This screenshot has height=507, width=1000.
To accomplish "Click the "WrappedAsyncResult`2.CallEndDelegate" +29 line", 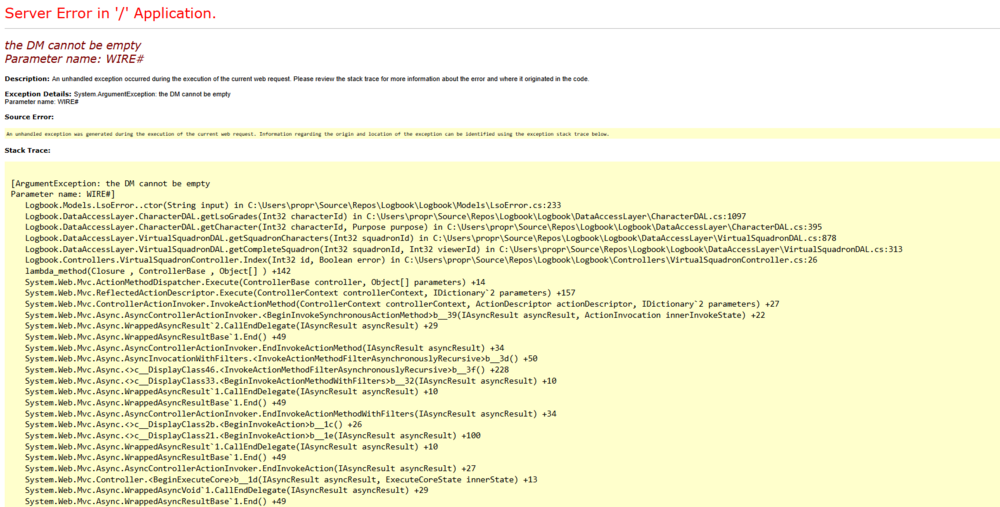I will pyautogui.click(x=232, y=326).
